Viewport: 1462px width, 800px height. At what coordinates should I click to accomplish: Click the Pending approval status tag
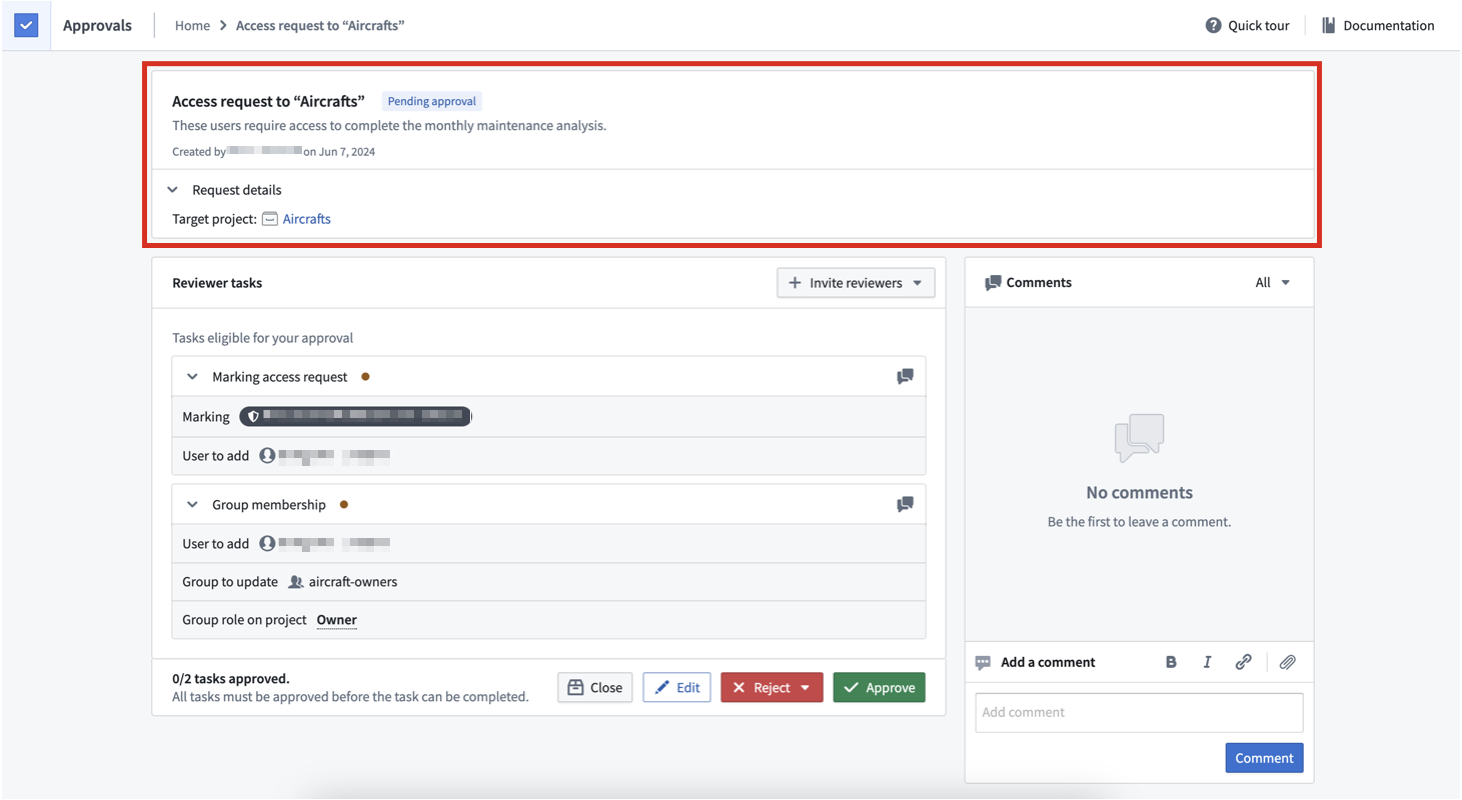[x=432, y=101]
